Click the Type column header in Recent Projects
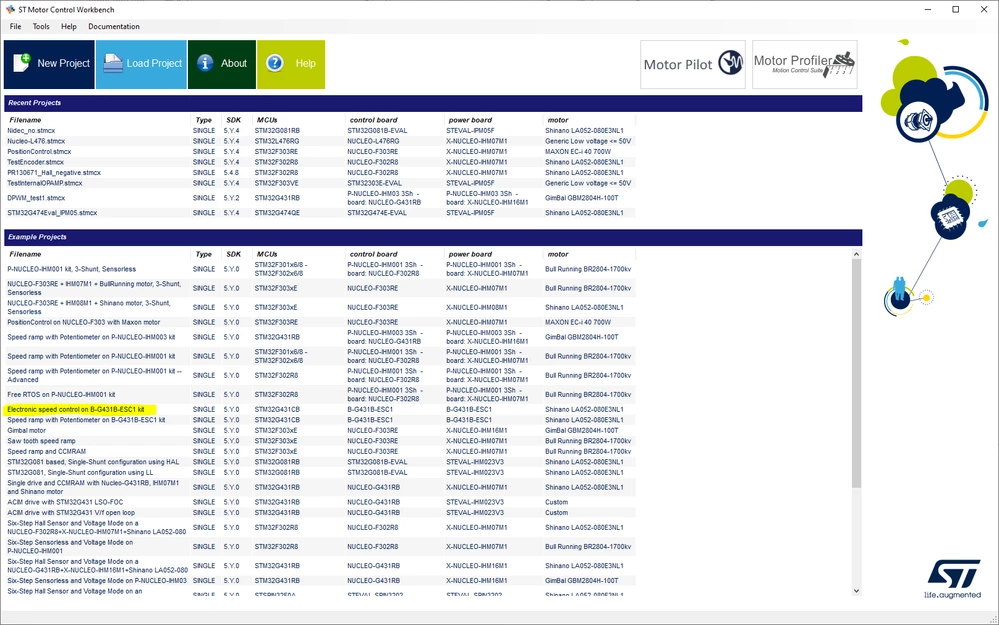Screen dimensions: 999x625 point(206,120)
